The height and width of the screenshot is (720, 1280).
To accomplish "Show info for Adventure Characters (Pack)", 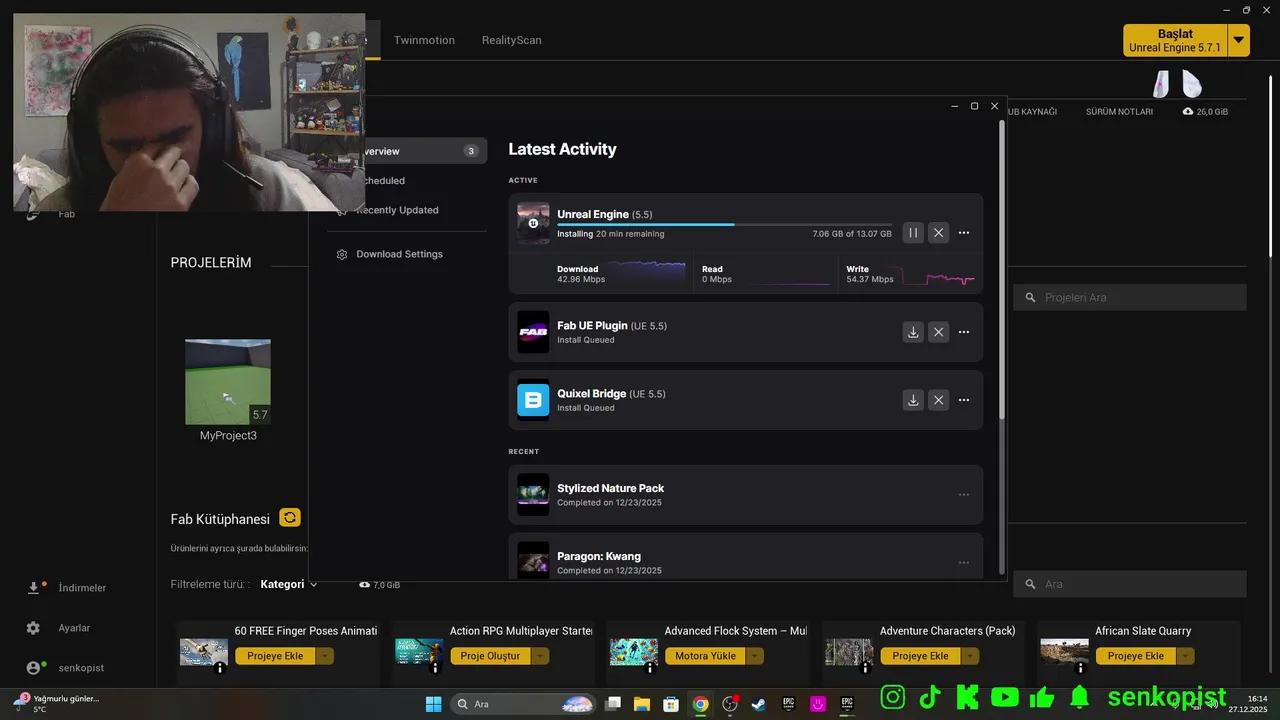I will click(865, 668).
